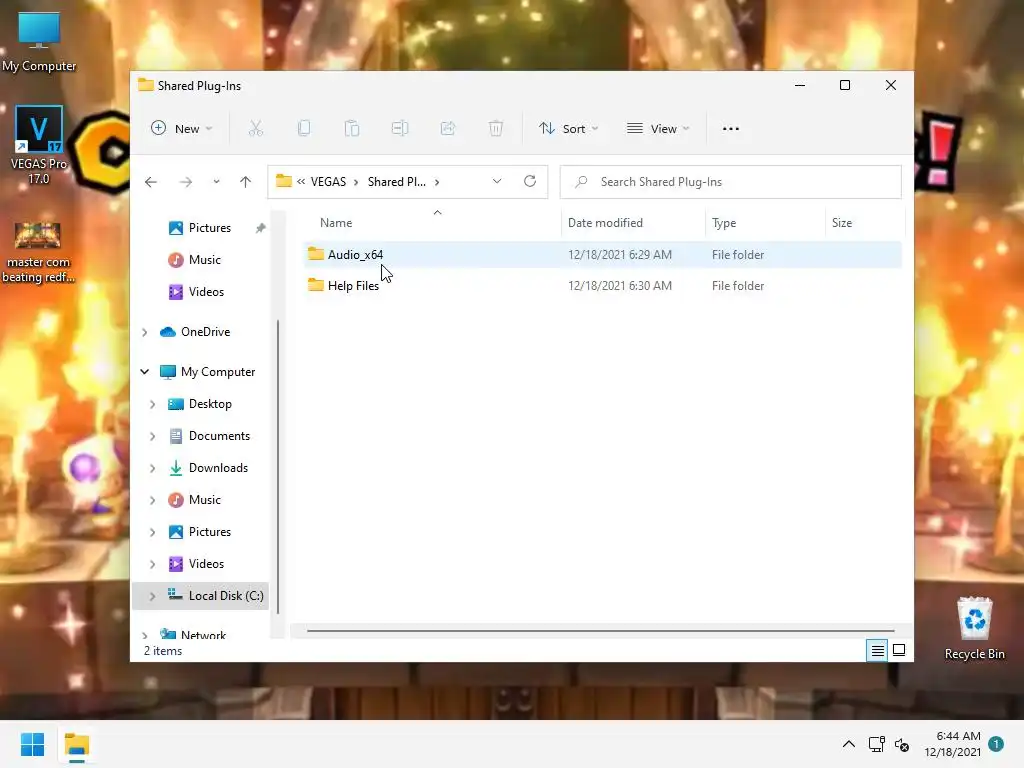The image size is (1024, 768).
Task: Open address bar history dropdown
Action: (x=497, y=182)
